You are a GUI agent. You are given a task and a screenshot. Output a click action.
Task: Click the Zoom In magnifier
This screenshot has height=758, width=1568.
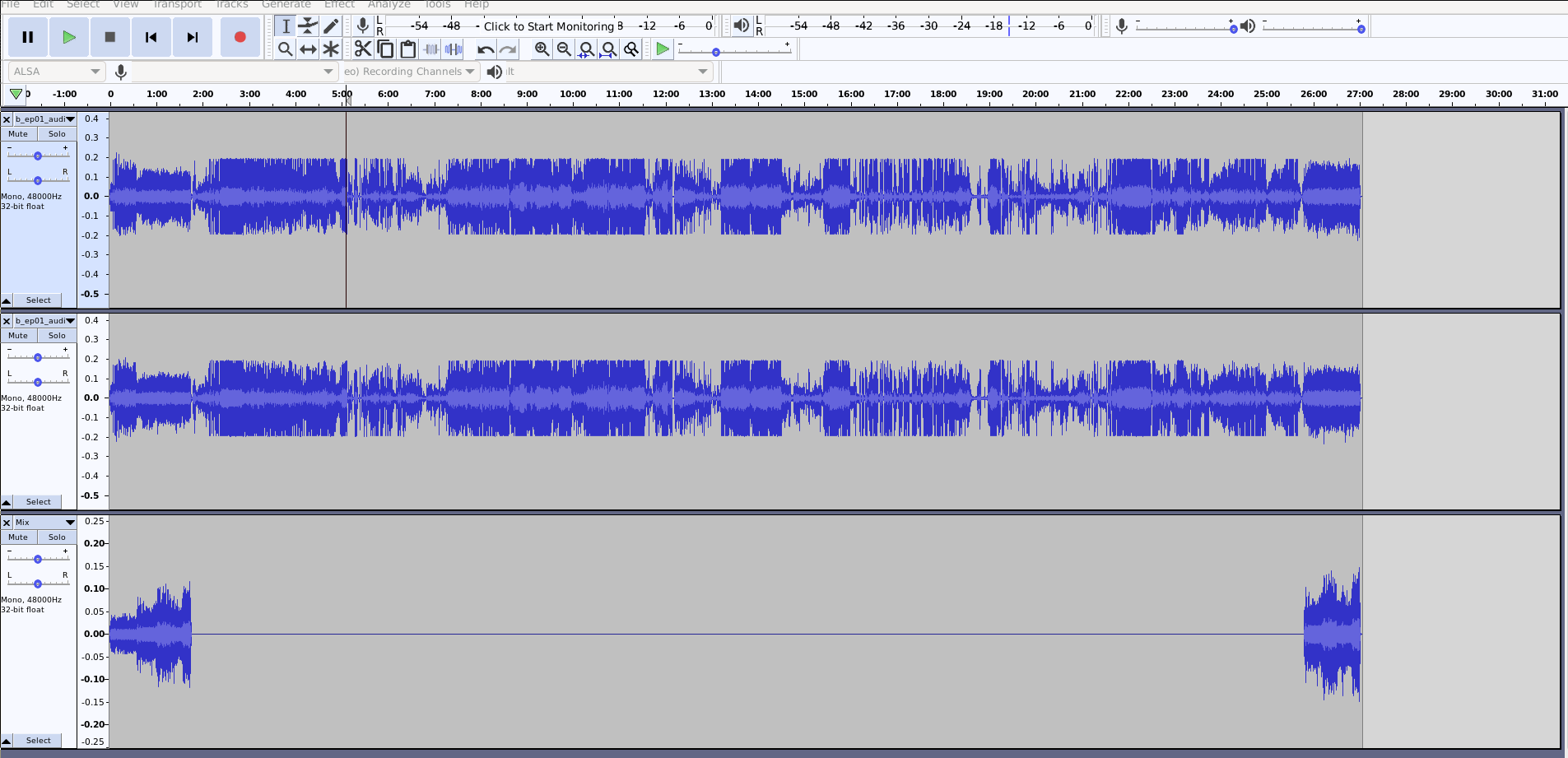[542, 49]
